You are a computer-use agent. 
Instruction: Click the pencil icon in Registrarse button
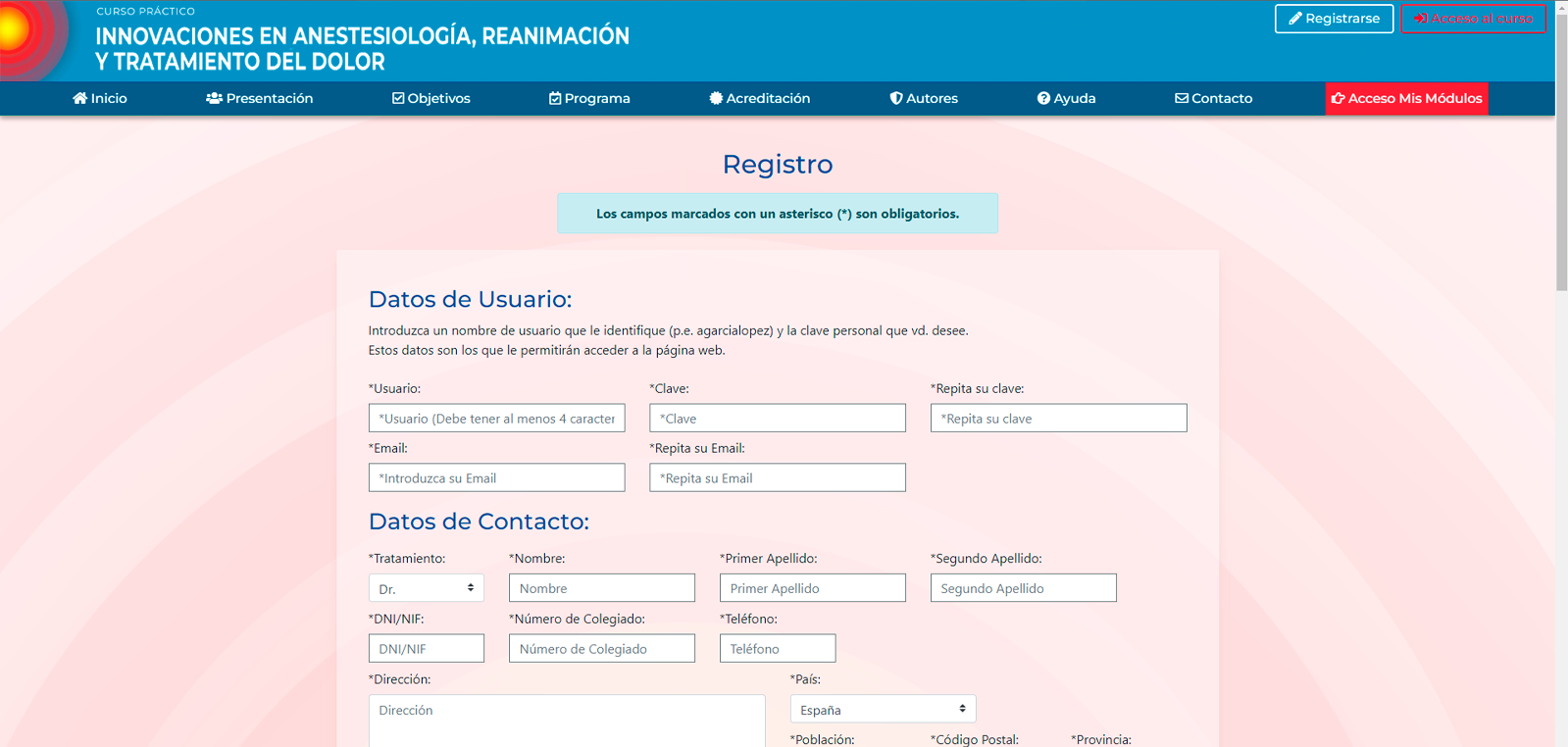coord(1295,19)
